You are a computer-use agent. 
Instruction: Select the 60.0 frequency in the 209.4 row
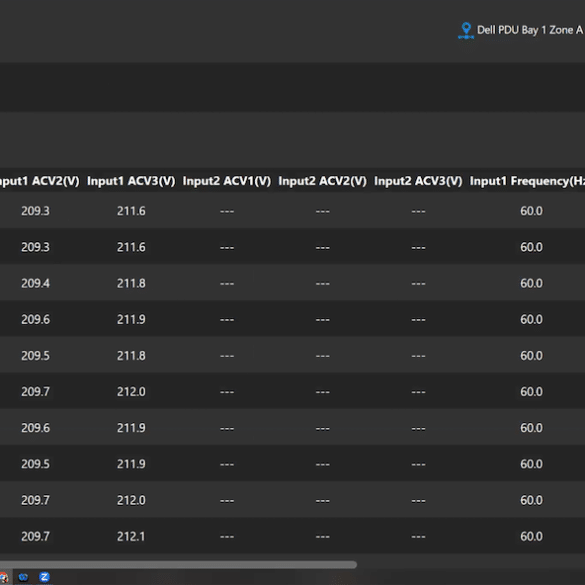tap(531, 284)
